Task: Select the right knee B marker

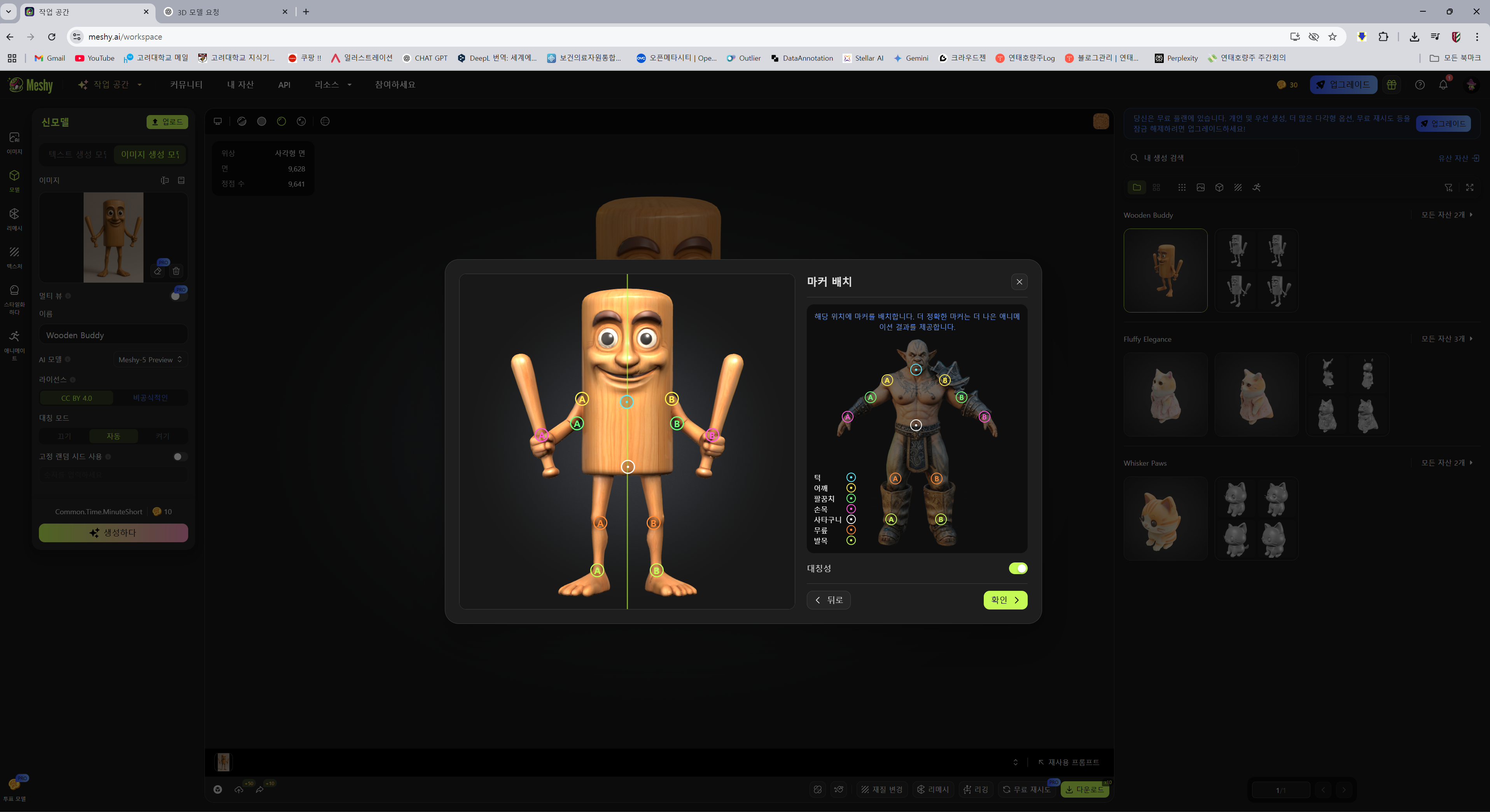Action: point(653,523)
